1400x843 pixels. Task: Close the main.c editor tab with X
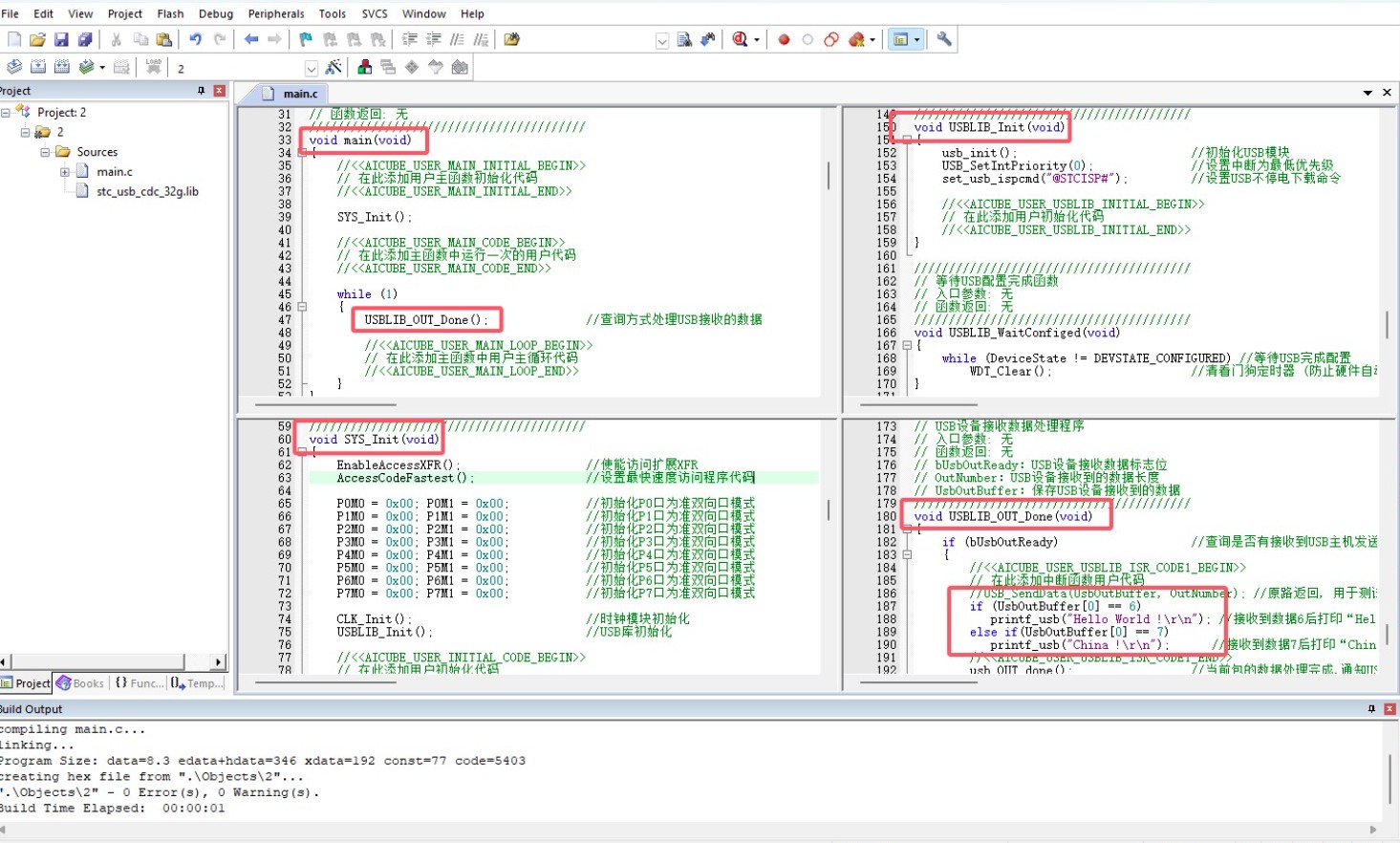tap(1387, 93)
